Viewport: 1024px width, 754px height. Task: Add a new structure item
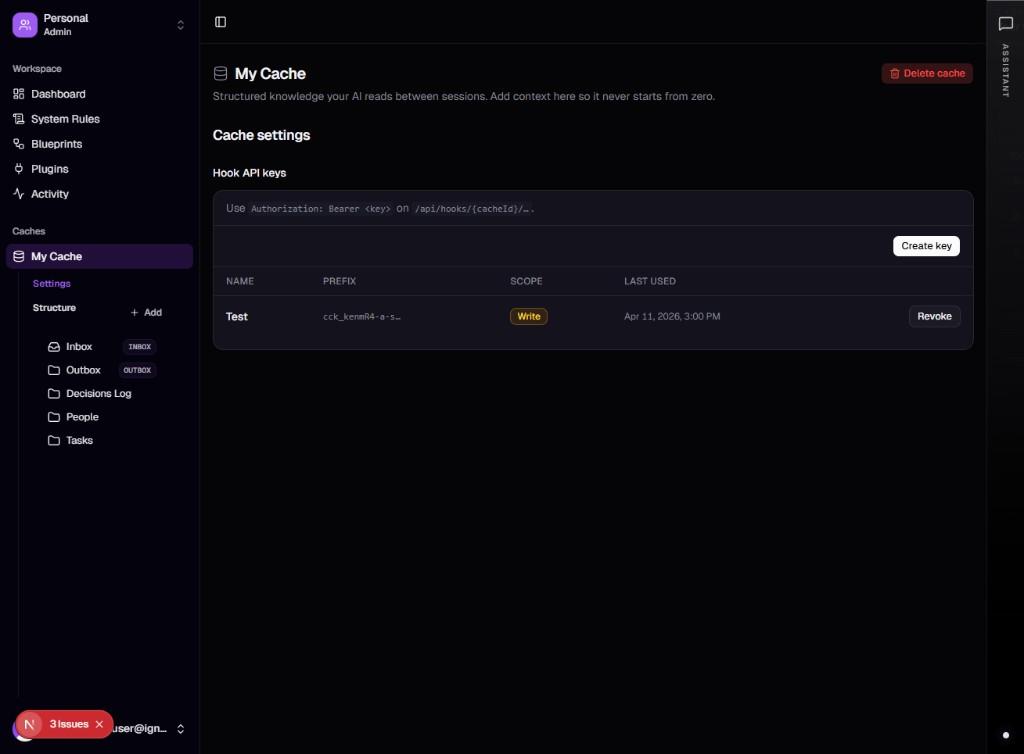[146, 313]
